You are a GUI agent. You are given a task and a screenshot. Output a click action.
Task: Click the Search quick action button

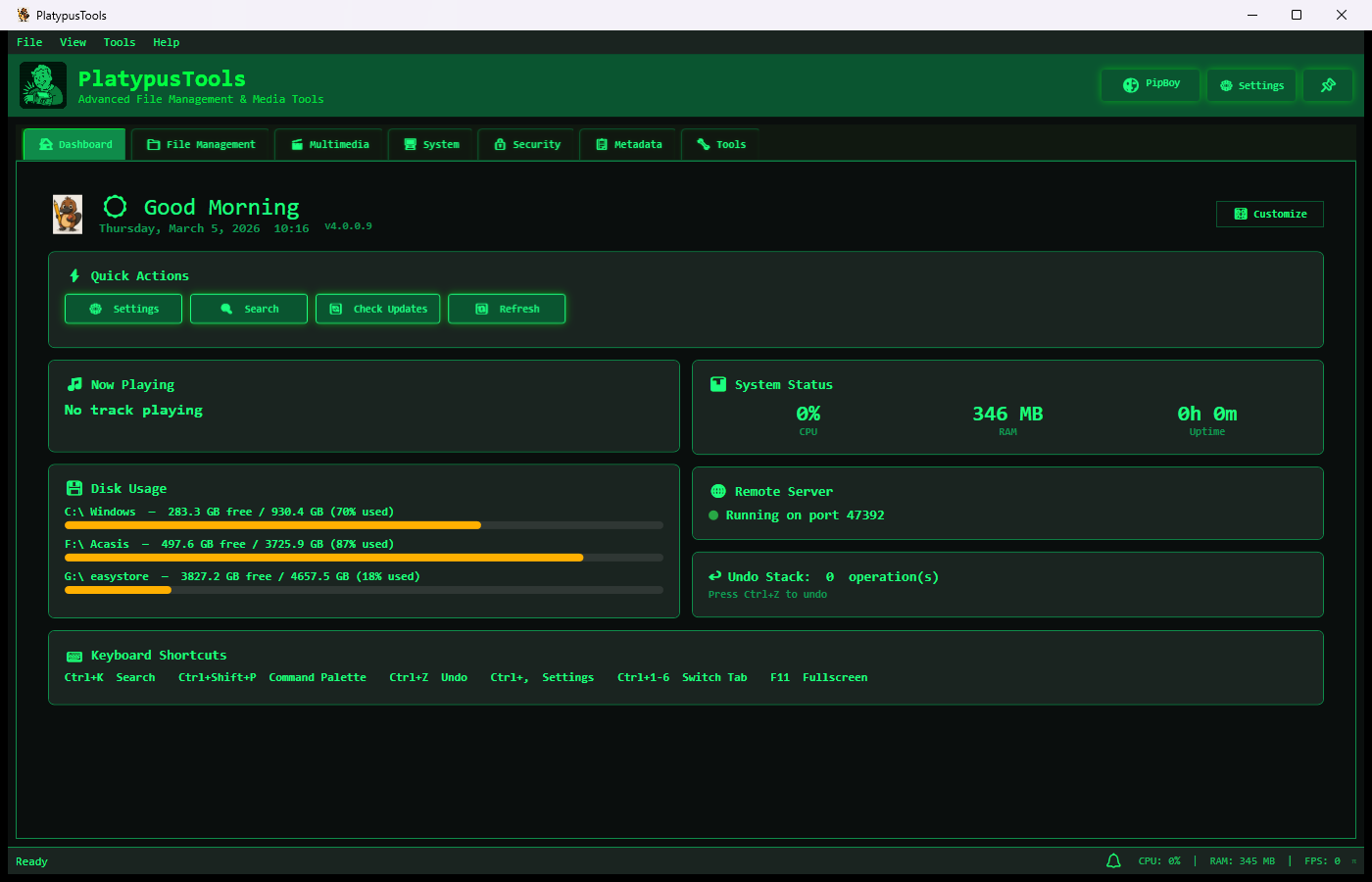coord(249,309)
